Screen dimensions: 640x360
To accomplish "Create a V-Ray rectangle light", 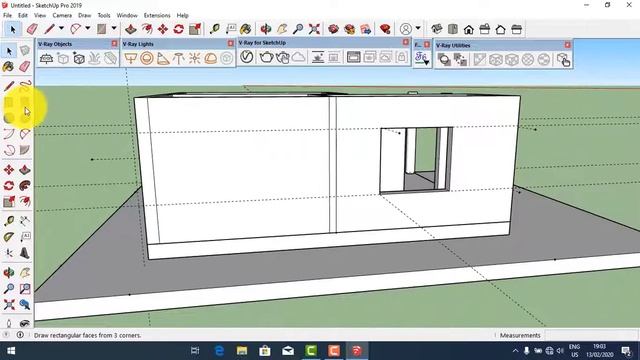I will pos(131,58).
